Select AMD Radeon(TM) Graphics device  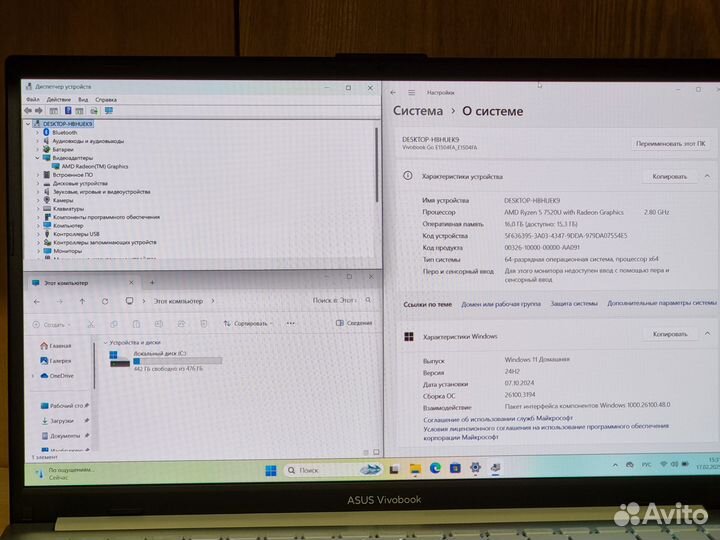pos(95,166)
